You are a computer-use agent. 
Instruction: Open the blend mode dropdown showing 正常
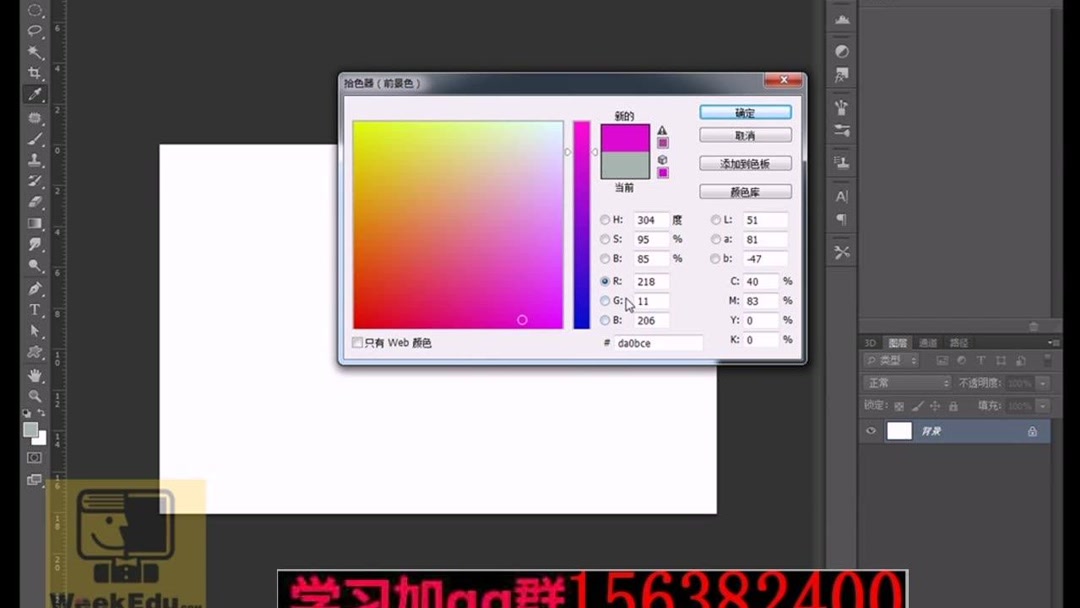click(x=905, y=382)
